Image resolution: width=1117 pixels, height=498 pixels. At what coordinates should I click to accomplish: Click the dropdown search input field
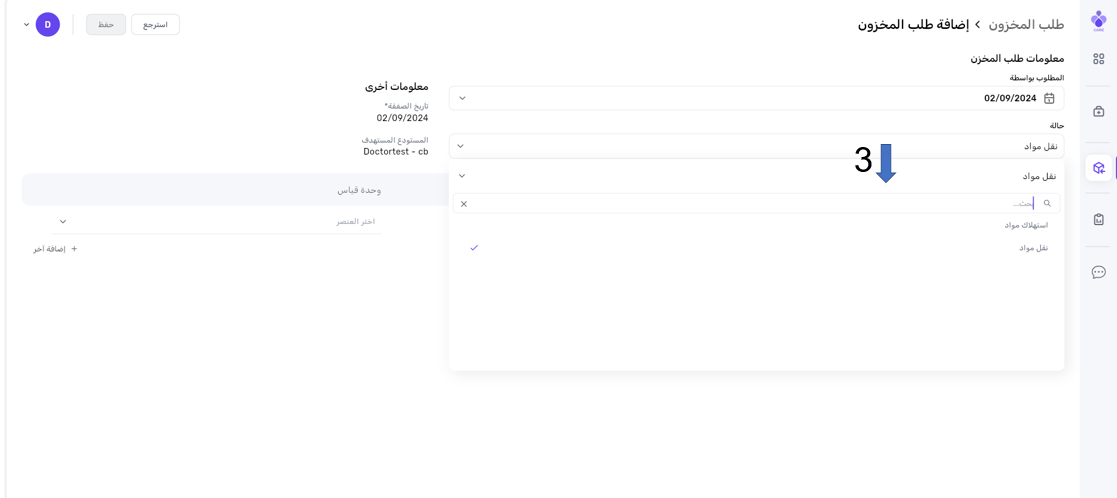pyautogui.click(x=750, y=204)
